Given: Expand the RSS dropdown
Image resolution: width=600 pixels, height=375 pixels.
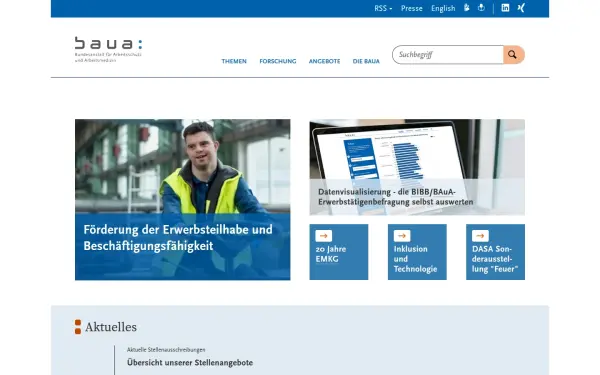Looking at the screenshot, I should pyautogui.click(x=383, y=8).
